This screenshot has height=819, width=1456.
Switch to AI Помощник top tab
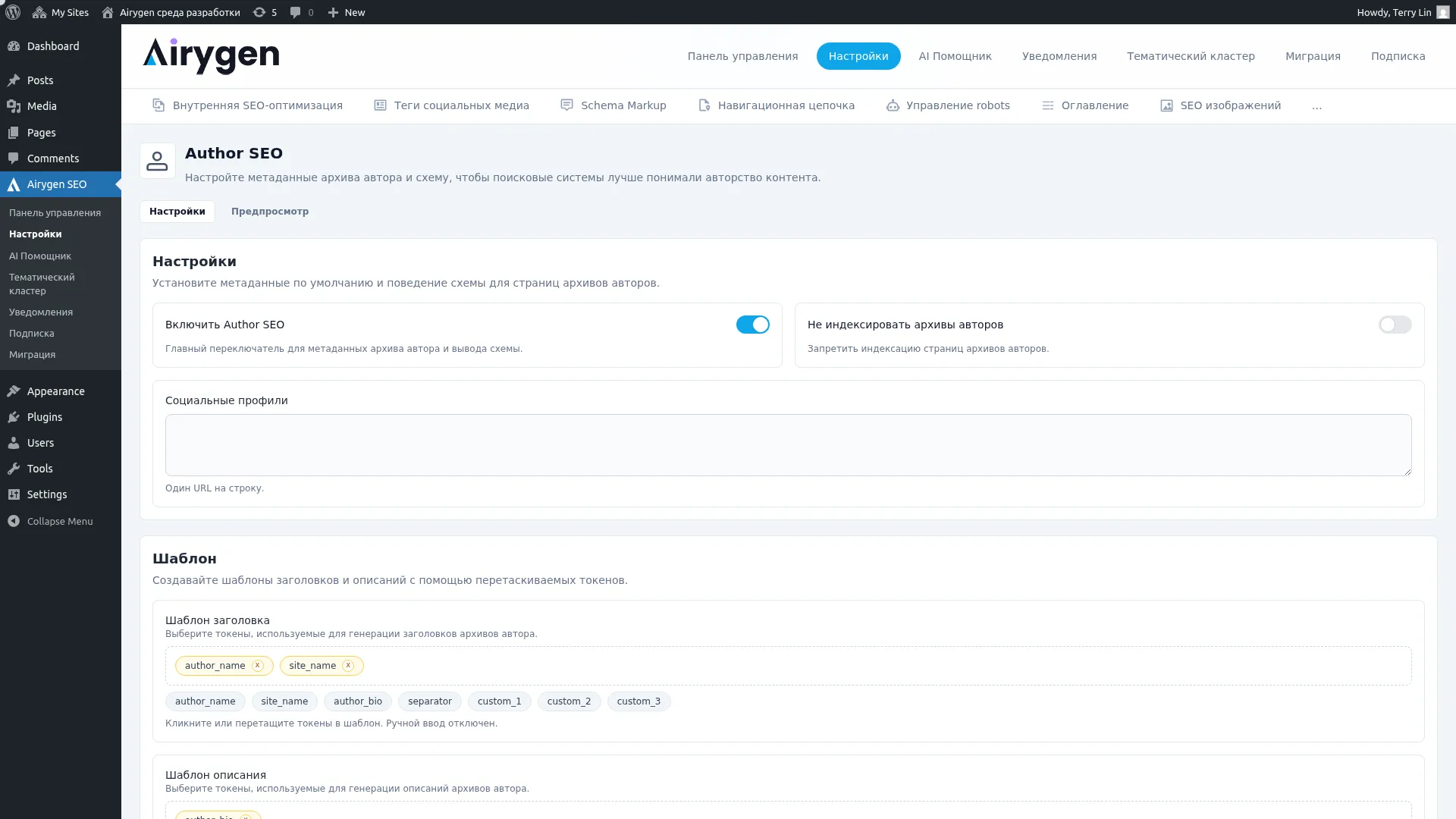click(955, 56)
